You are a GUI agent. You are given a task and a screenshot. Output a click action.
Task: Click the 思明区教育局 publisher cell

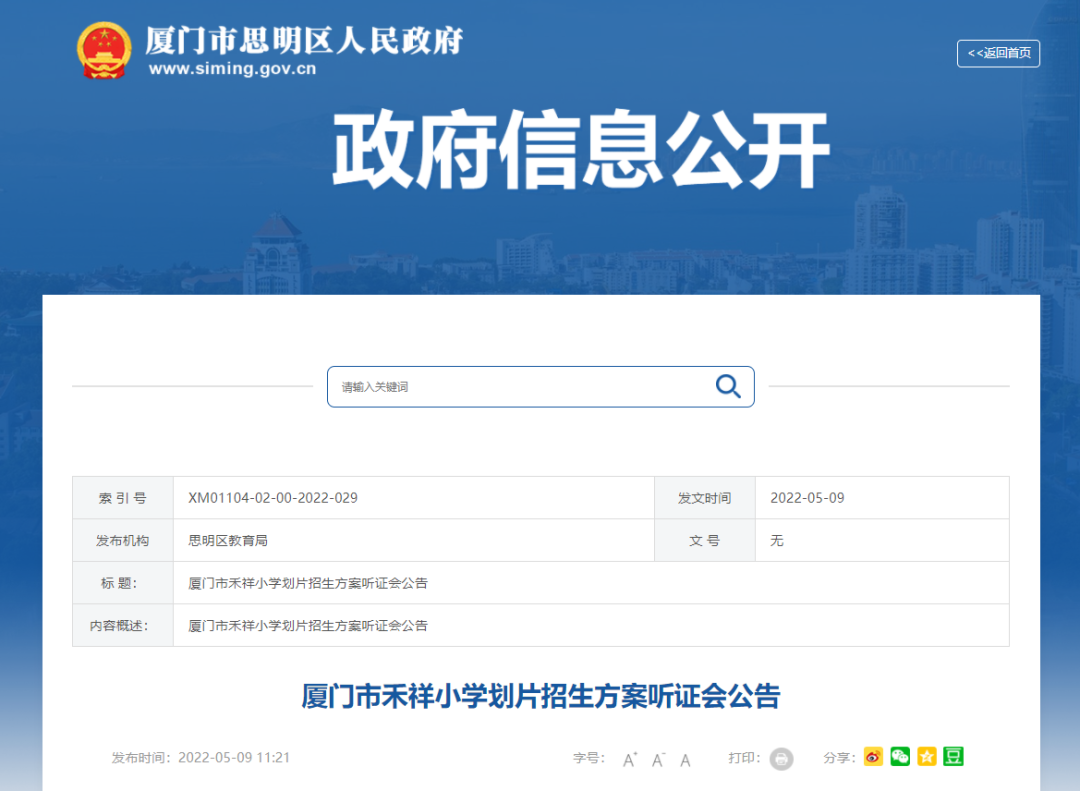228,540
